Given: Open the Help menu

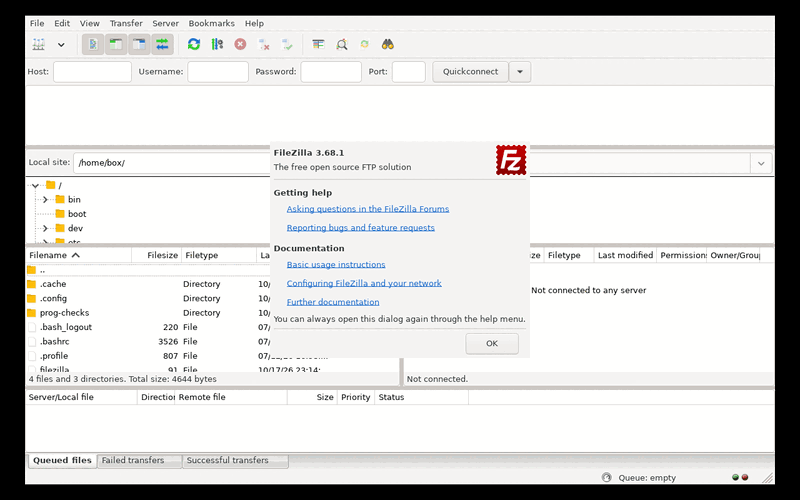Looking at the screenshot, I should [254, 23].
